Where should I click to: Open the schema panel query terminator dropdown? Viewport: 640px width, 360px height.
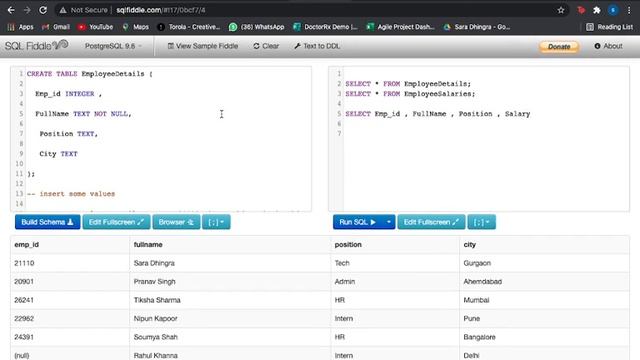(x=216, y=222)
